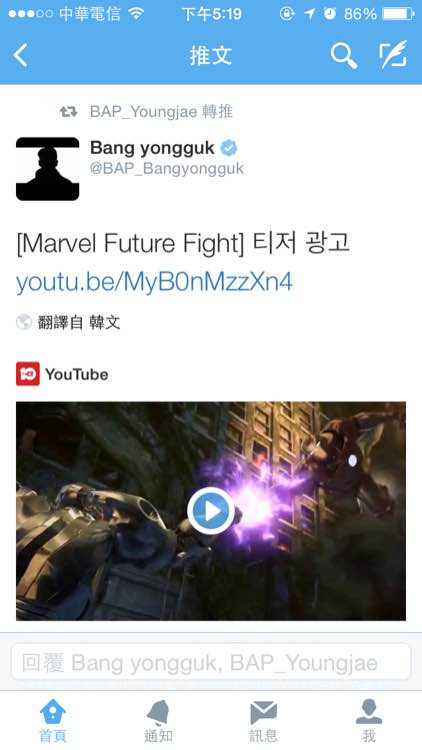Viewport: 422px width, 750px height.
Task: Tap the verified badge next to Bang yongguk
Action: [x=229, y=148]
